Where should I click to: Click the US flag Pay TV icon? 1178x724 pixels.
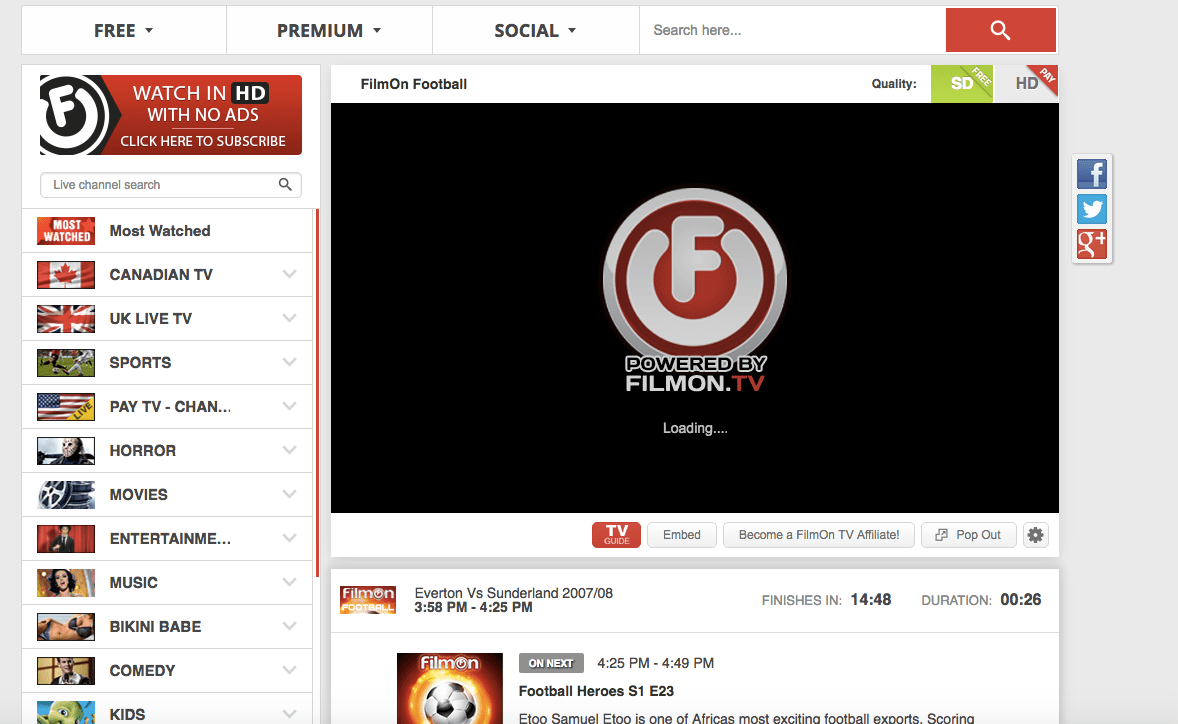coord(66,407)
